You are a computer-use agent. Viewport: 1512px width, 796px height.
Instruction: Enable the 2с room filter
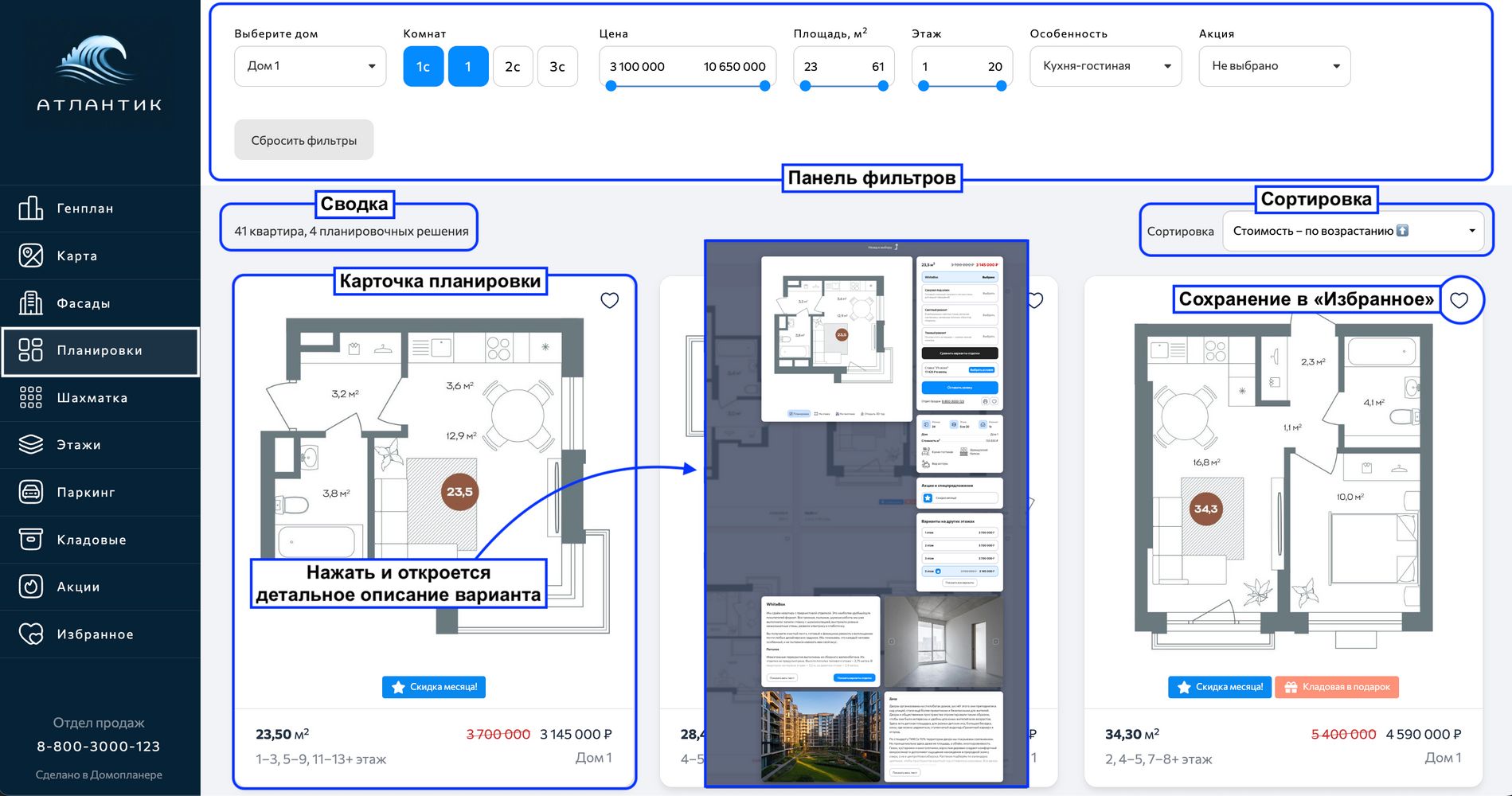tap(513, 67)
